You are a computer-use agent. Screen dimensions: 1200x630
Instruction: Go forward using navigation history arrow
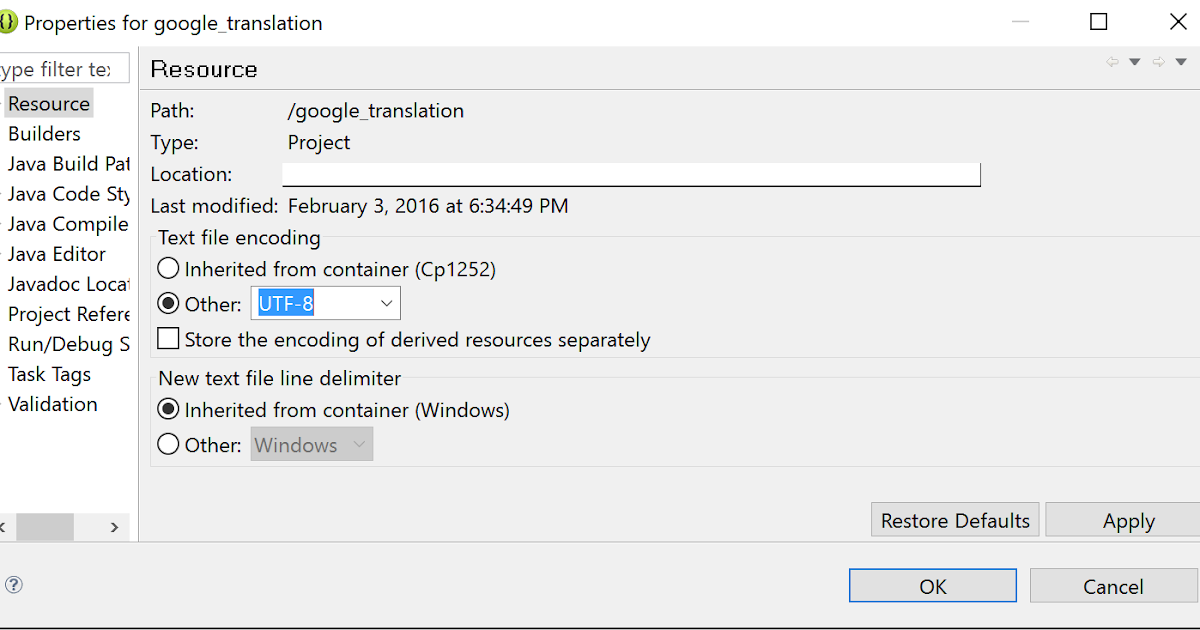point(1159,62)
